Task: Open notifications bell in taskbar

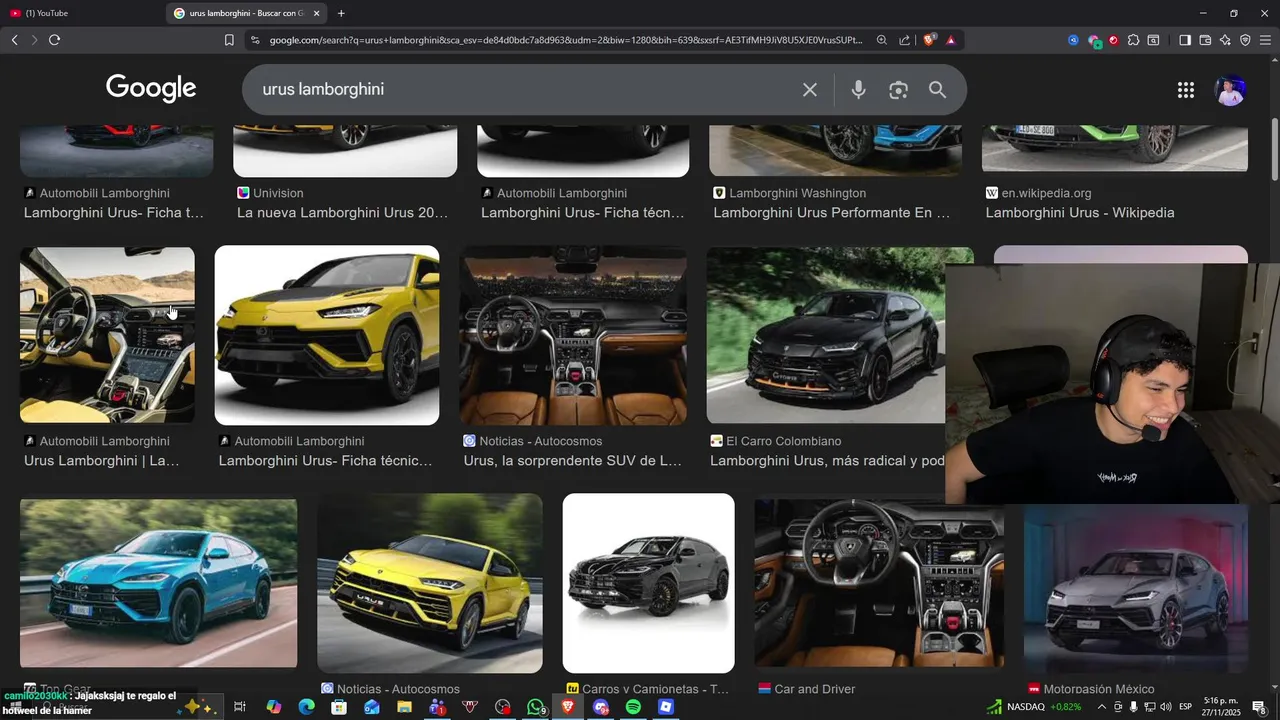Action: point(1258,707)
